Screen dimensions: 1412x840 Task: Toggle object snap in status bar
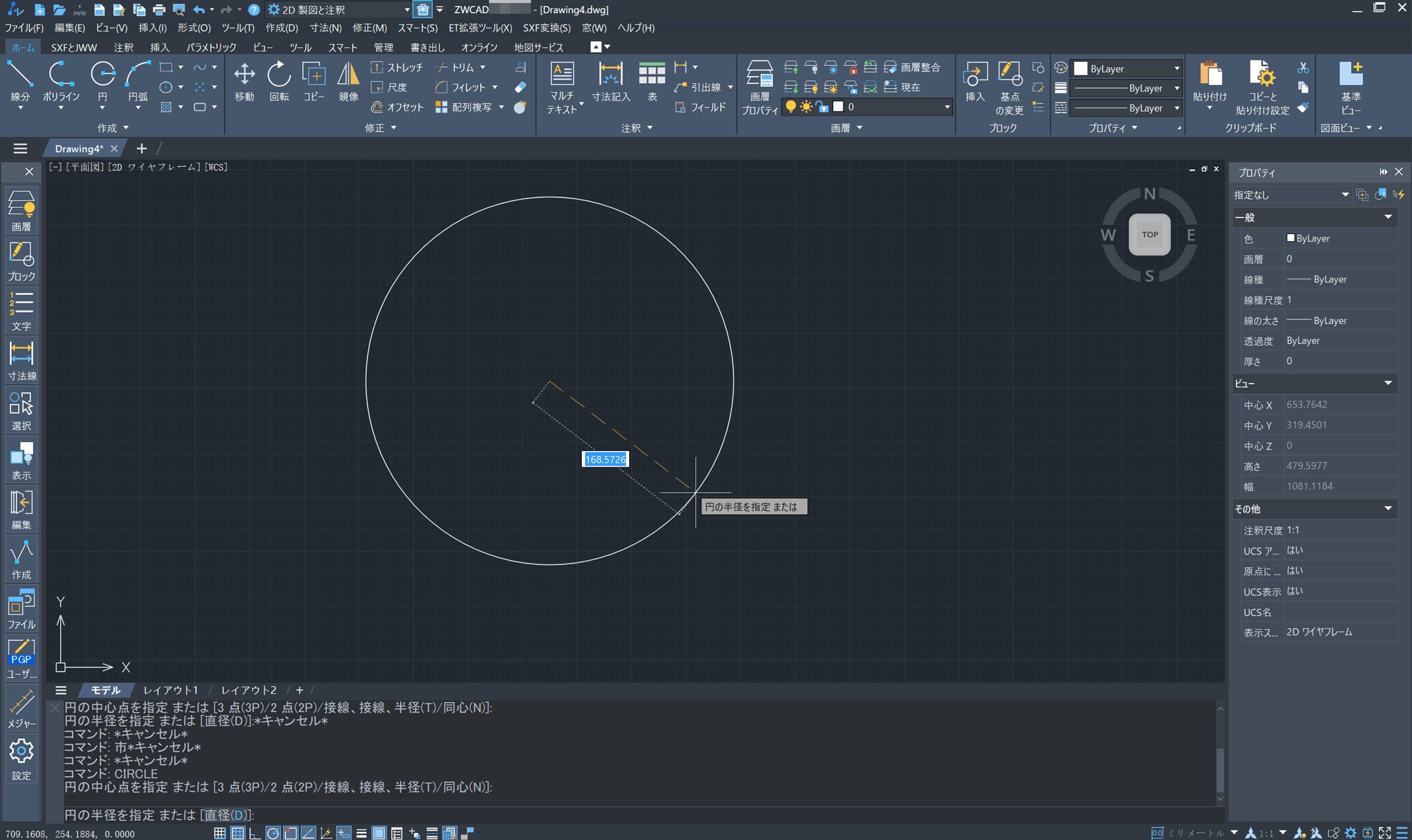(291, 833)
